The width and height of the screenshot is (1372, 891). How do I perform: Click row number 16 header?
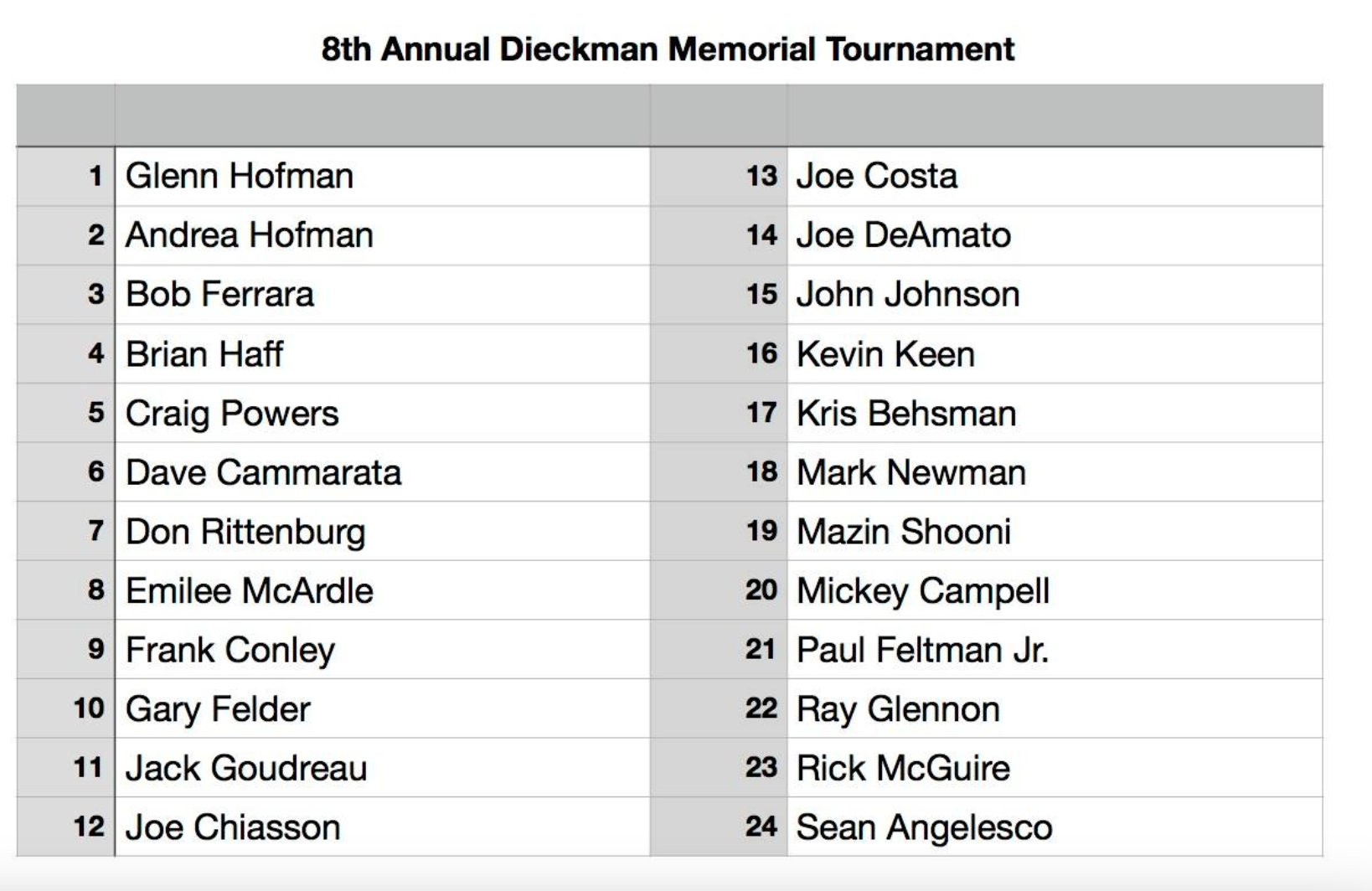click(719, 354)
